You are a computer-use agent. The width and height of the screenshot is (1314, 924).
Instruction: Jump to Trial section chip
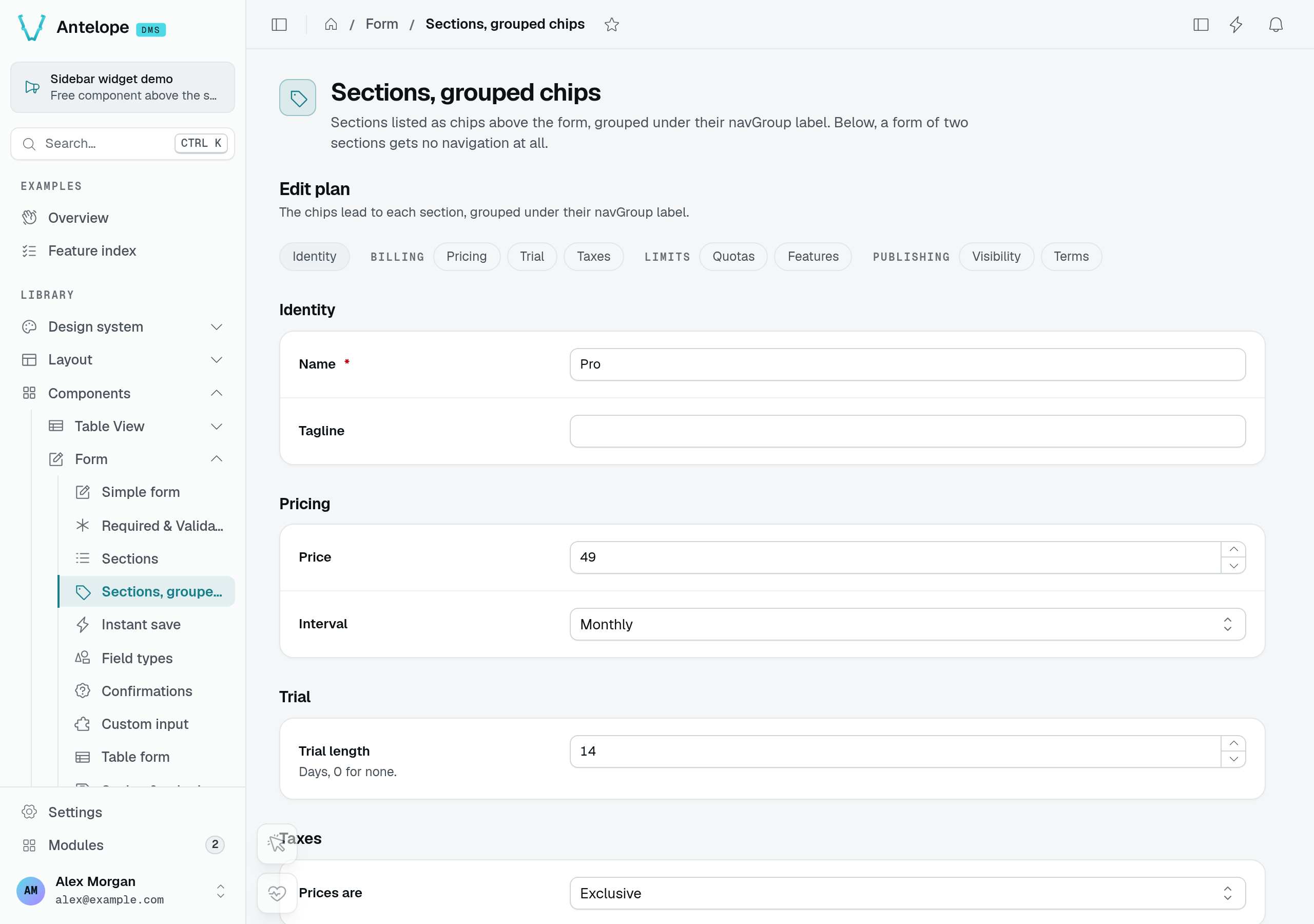point(532,257)
